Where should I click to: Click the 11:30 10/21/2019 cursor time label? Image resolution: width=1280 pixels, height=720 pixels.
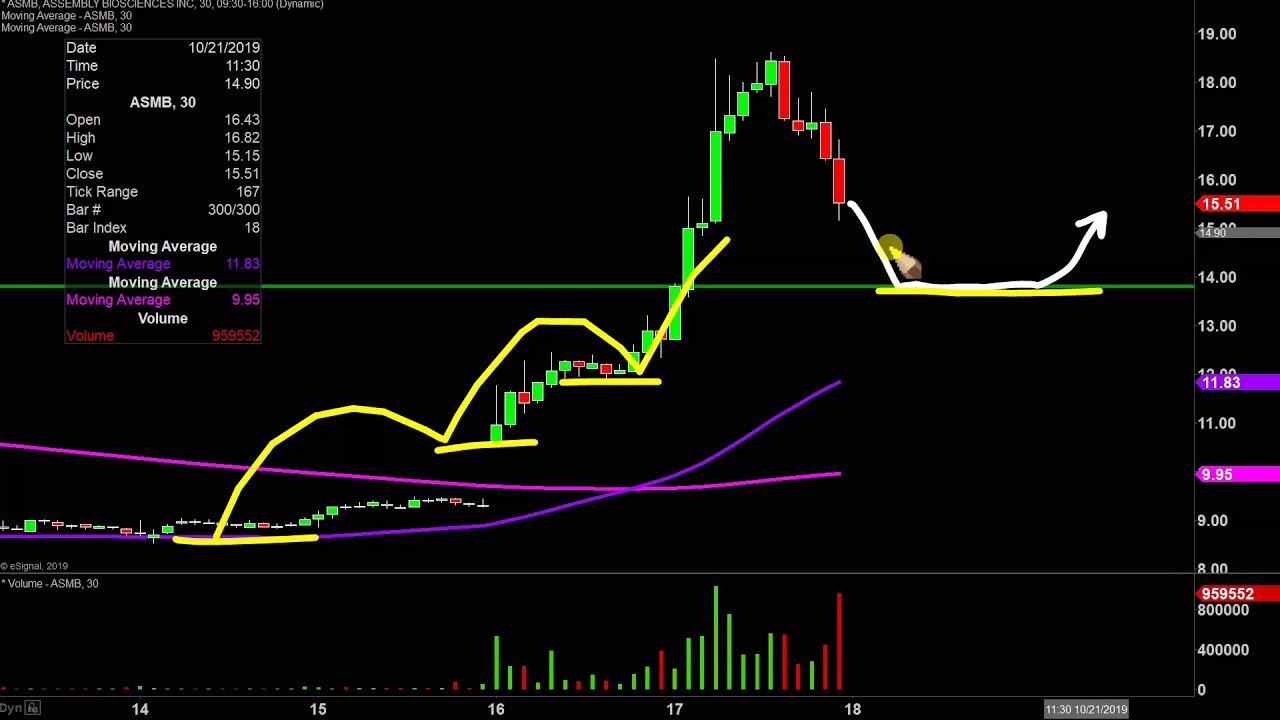(1086, 709)
